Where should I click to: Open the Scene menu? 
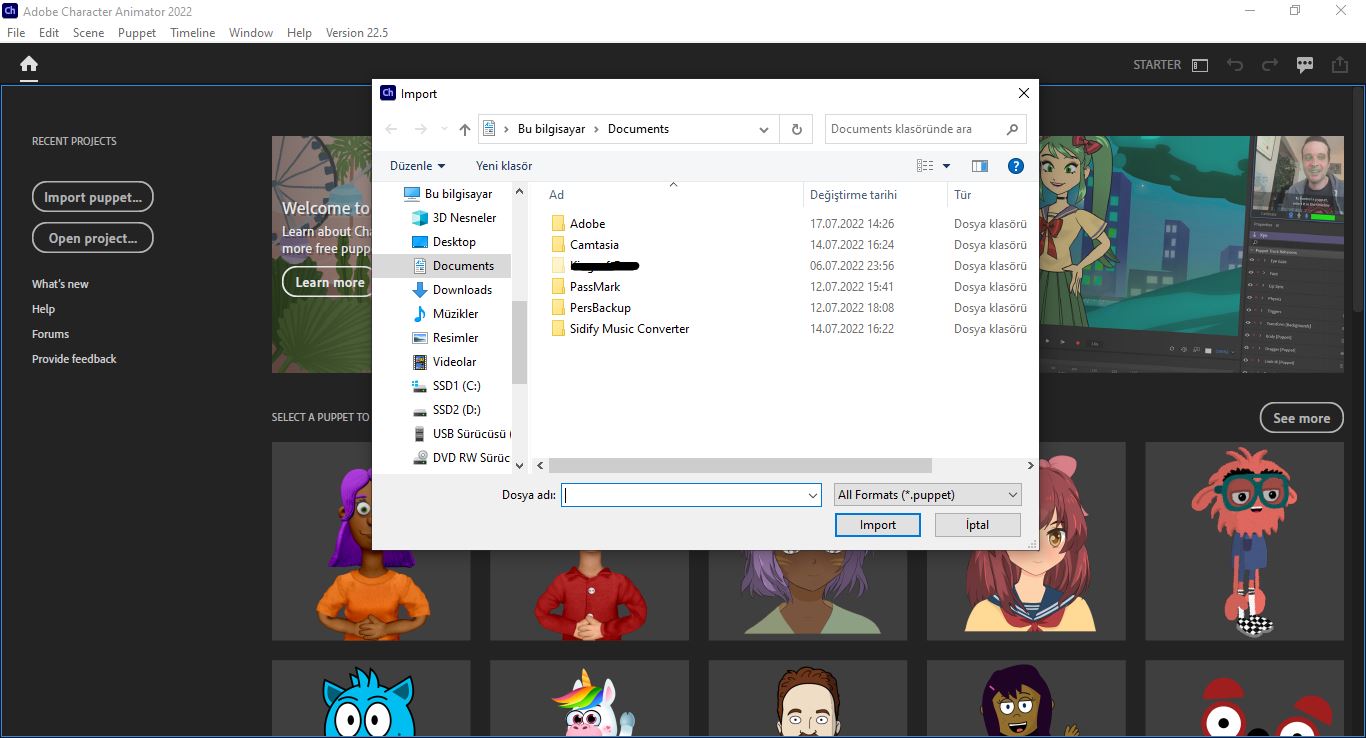point(88,33)
